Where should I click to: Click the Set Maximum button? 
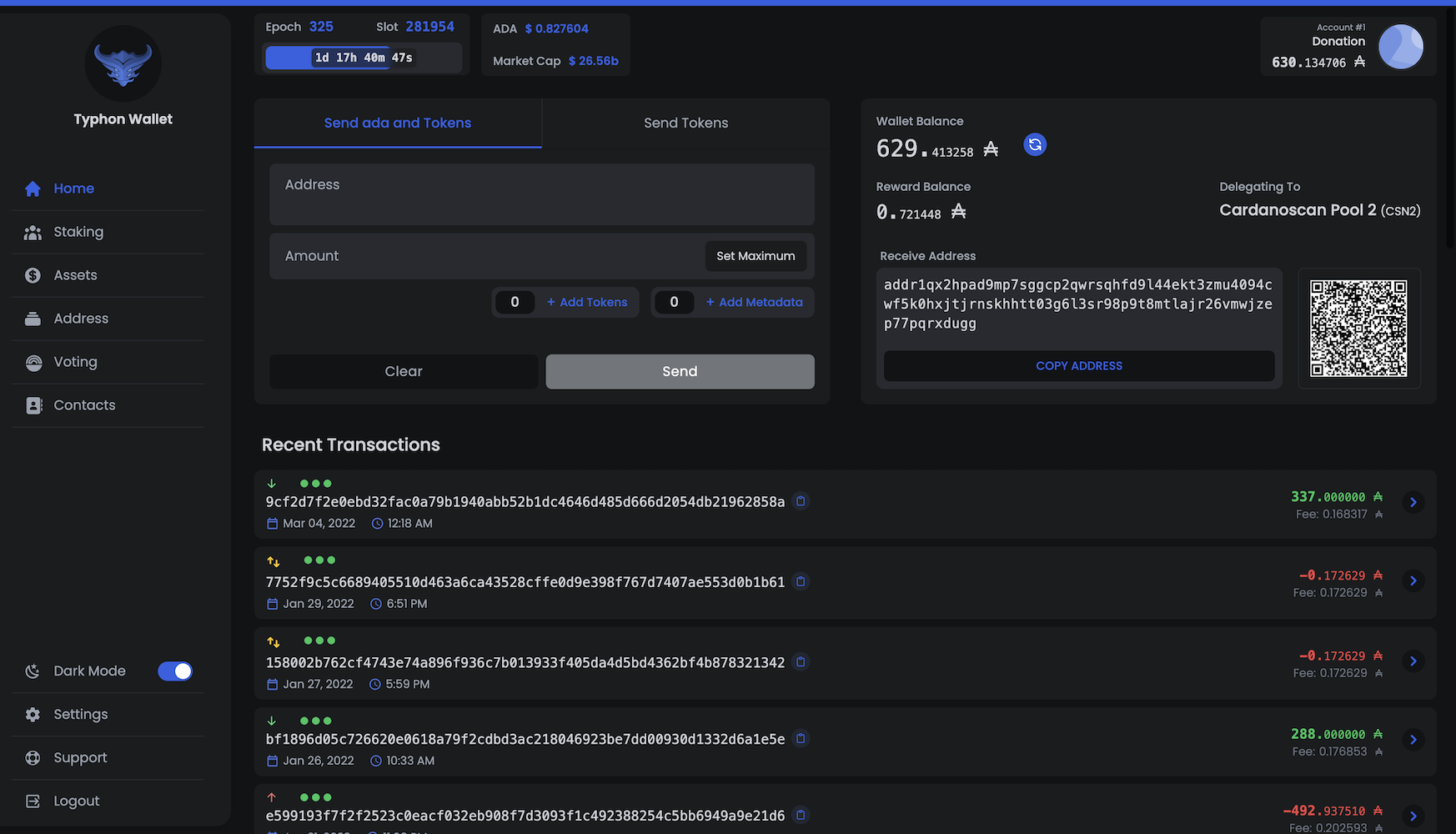click(756, 256)
